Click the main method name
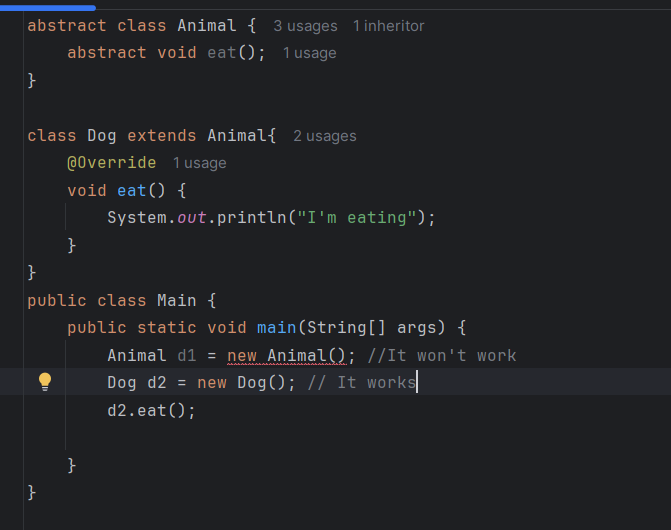 pyautogui.click(x=276, y=328)
